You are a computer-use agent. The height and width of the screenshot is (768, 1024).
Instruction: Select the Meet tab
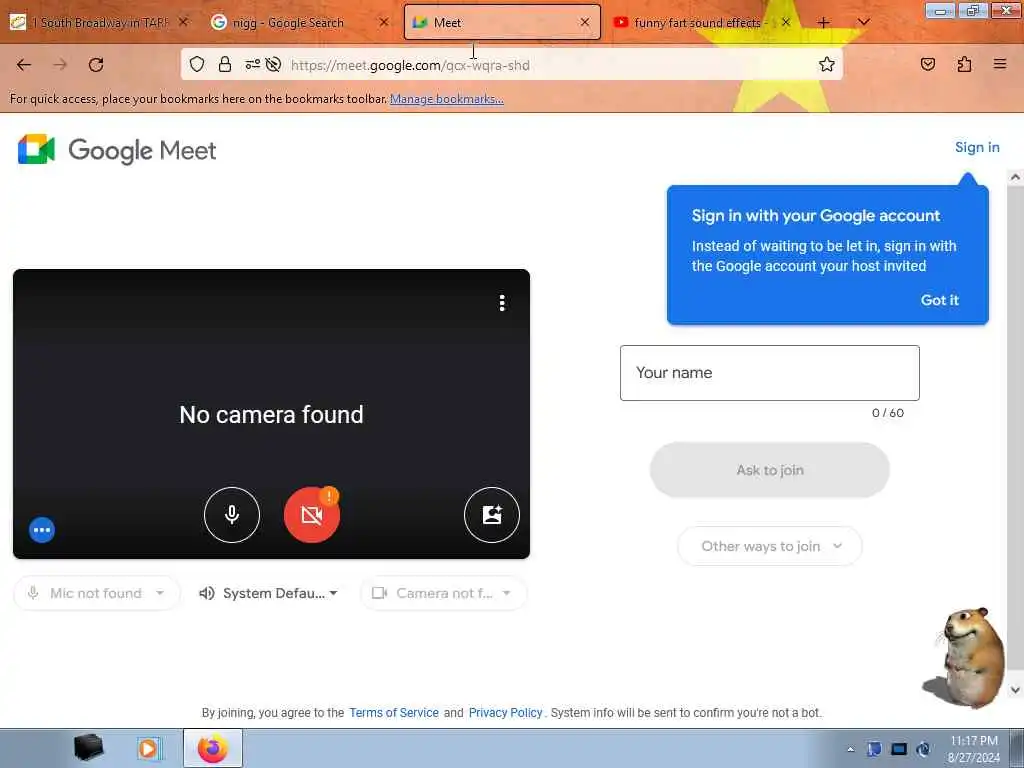[x=502, y=22]
